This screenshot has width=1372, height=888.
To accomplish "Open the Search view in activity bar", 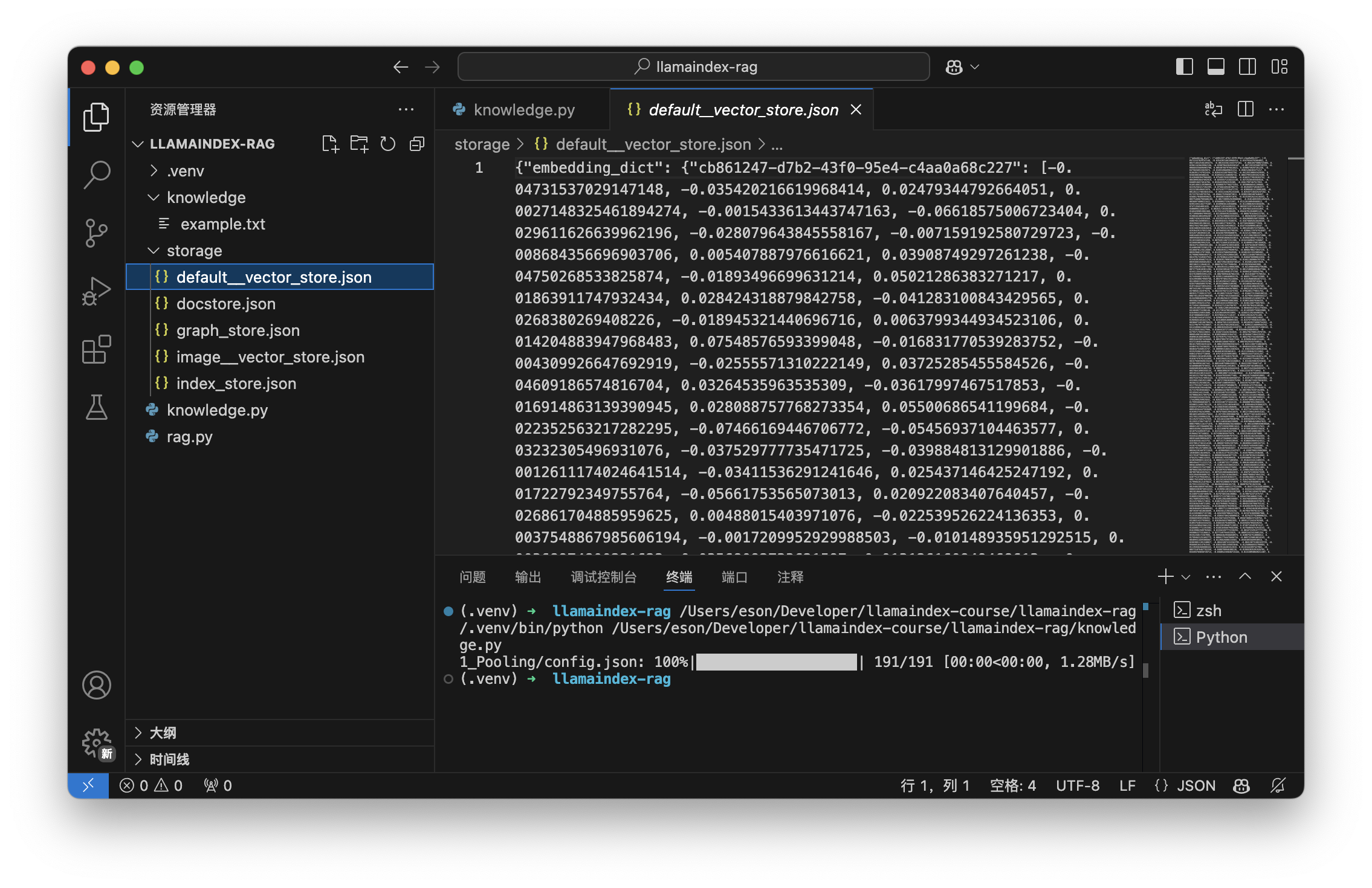I will coord(97,175).
